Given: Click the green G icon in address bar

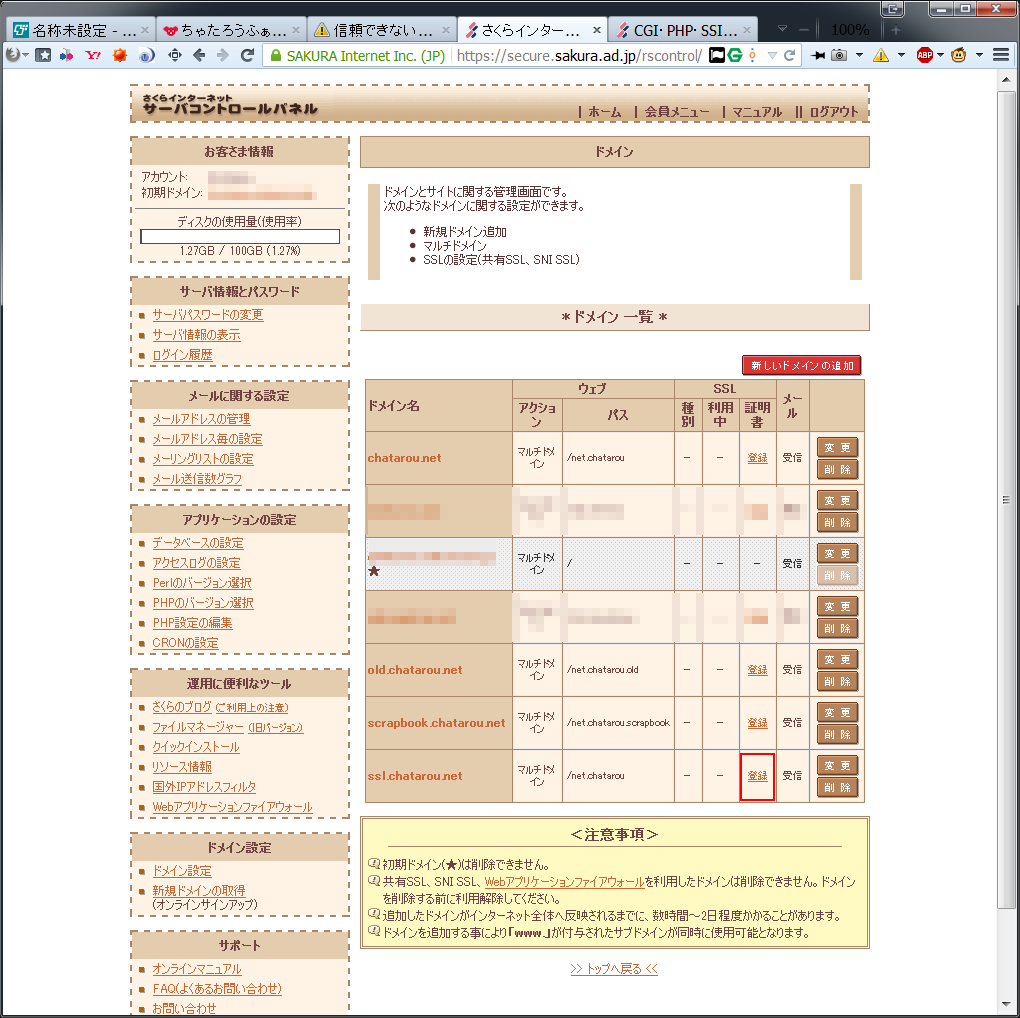Looking at the screenshot, I should click(735, 55).
